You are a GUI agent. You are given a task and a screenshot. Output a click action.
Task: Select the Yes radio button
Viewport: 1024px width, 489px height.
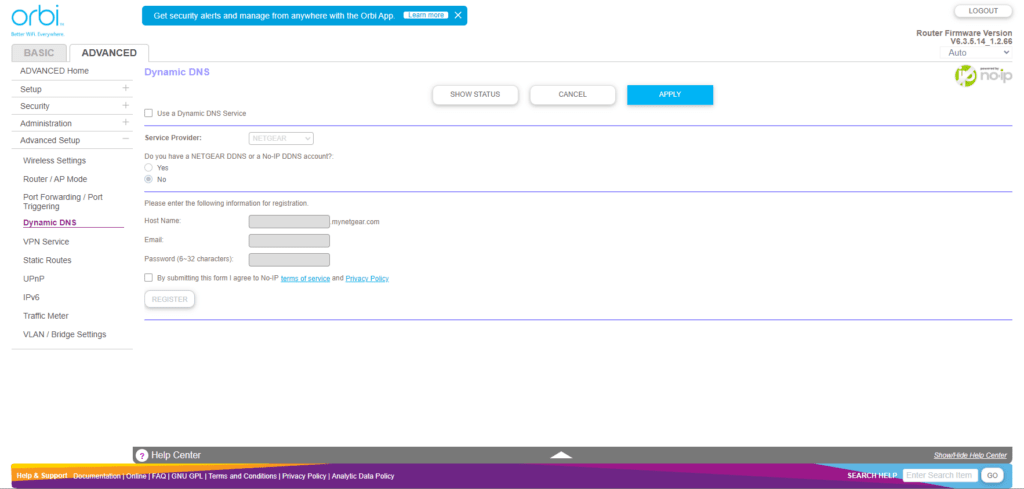(149, 168)
